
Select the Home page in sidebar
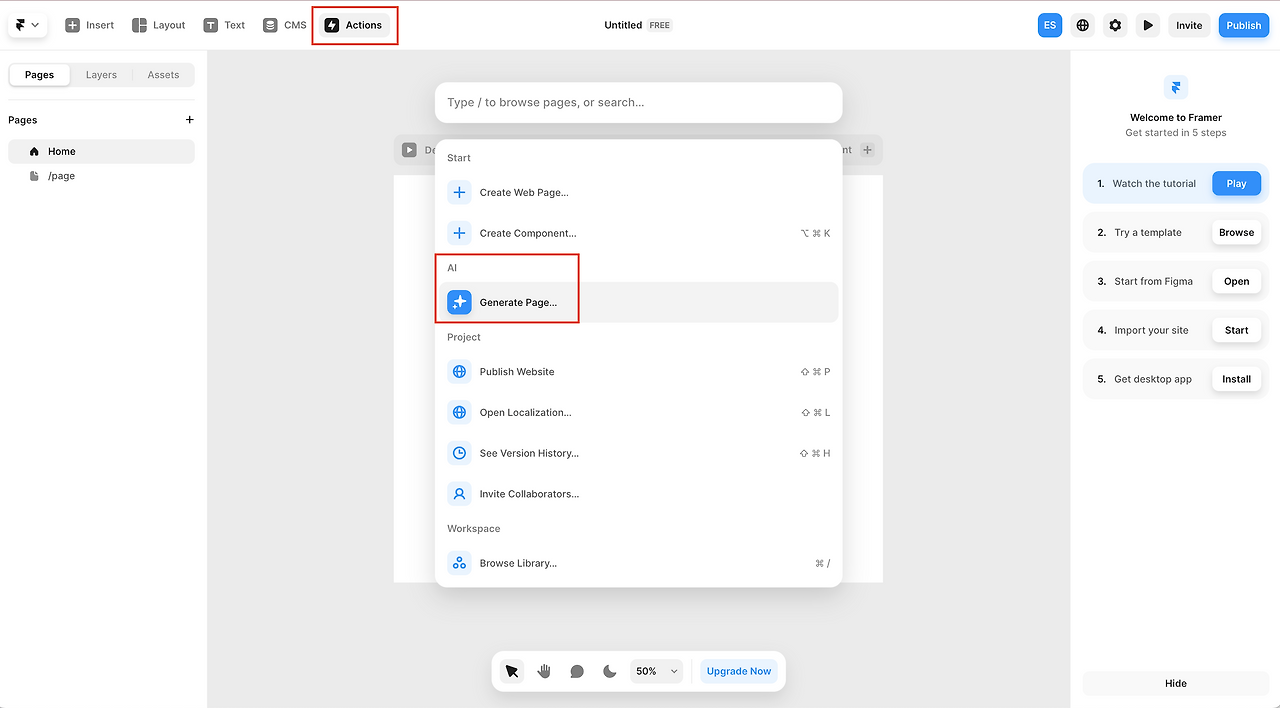coord(101,151)
